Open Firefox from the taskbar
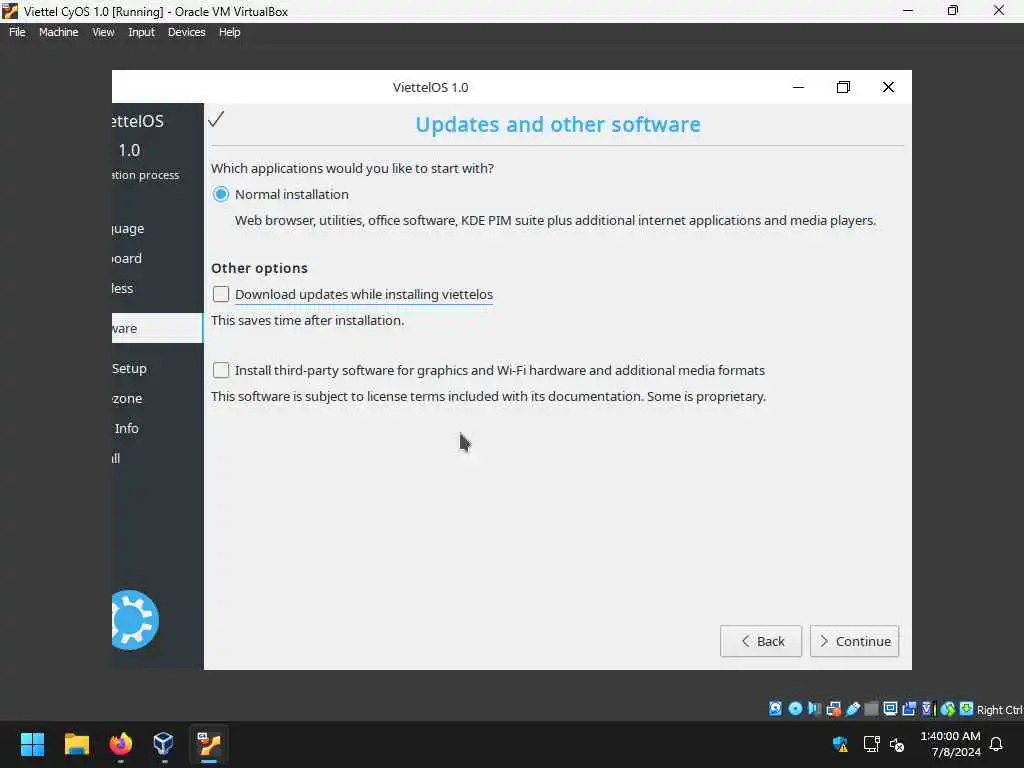This screenshot has height=768, width=1024. pyautogui.click(x=120, y=744)
